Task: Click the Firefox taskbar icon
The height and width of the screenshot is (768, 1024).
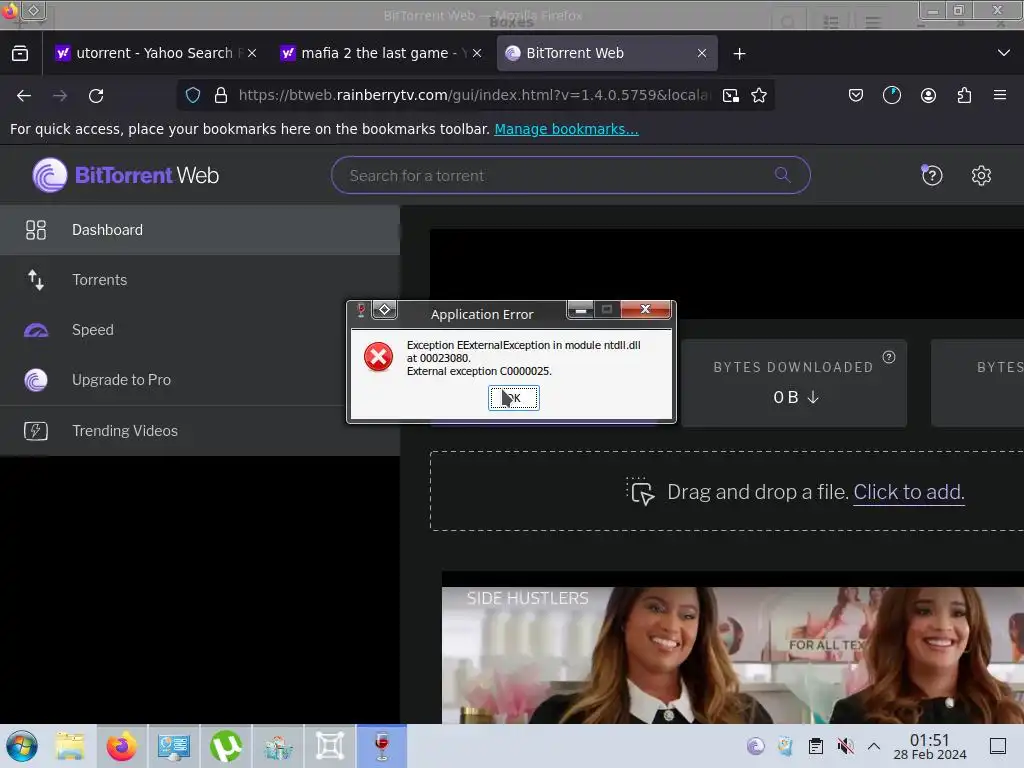Action: 122,746
